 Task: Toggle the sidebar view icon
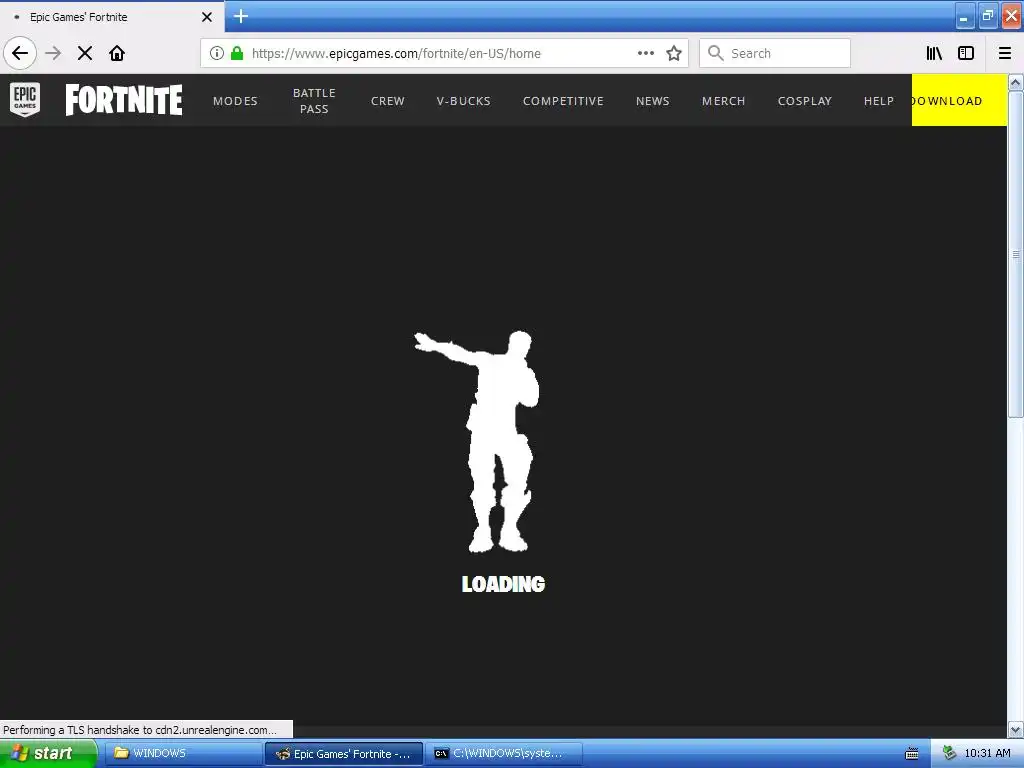[966, 53]
